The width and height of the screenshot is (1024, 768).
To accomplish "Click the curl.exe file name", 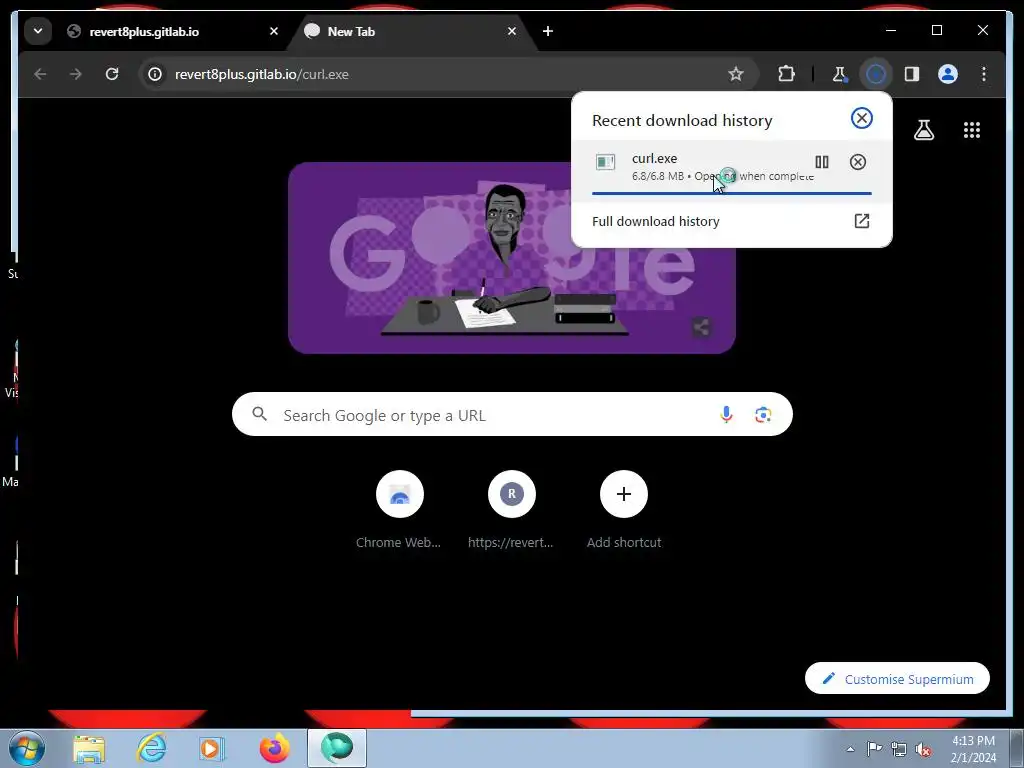I will (x=654, y=159).
